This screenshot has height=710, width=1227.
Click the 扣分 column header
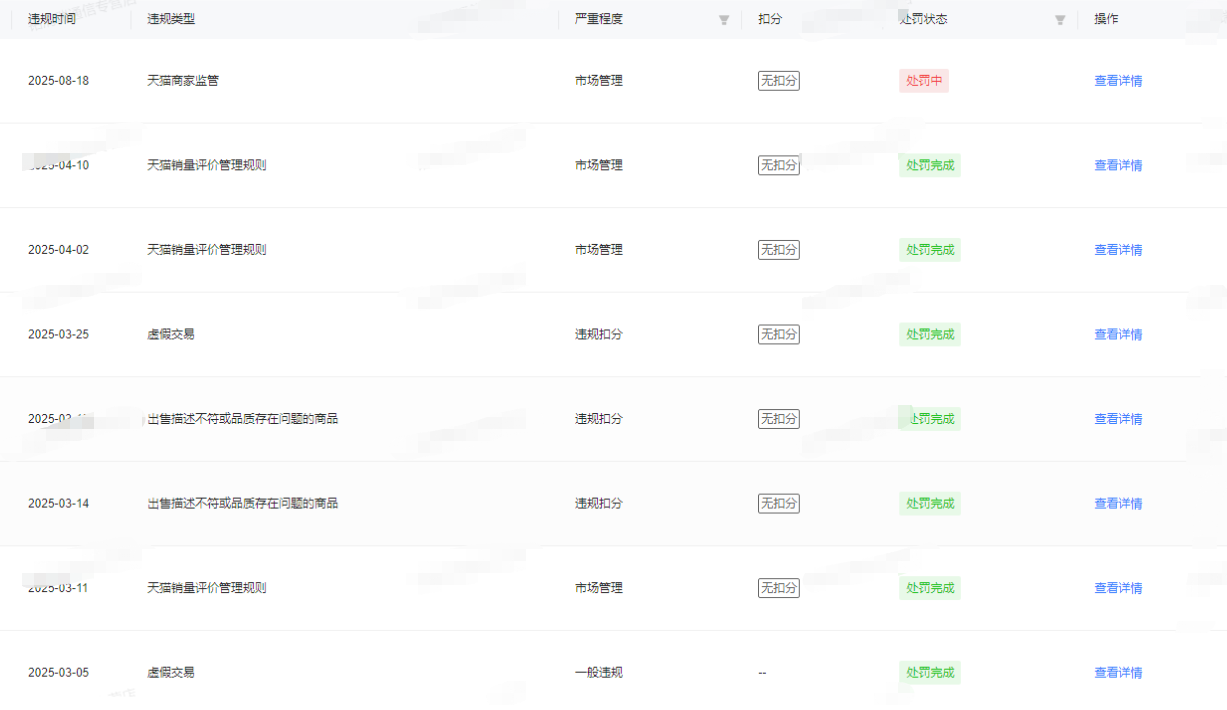coord(770,19)
